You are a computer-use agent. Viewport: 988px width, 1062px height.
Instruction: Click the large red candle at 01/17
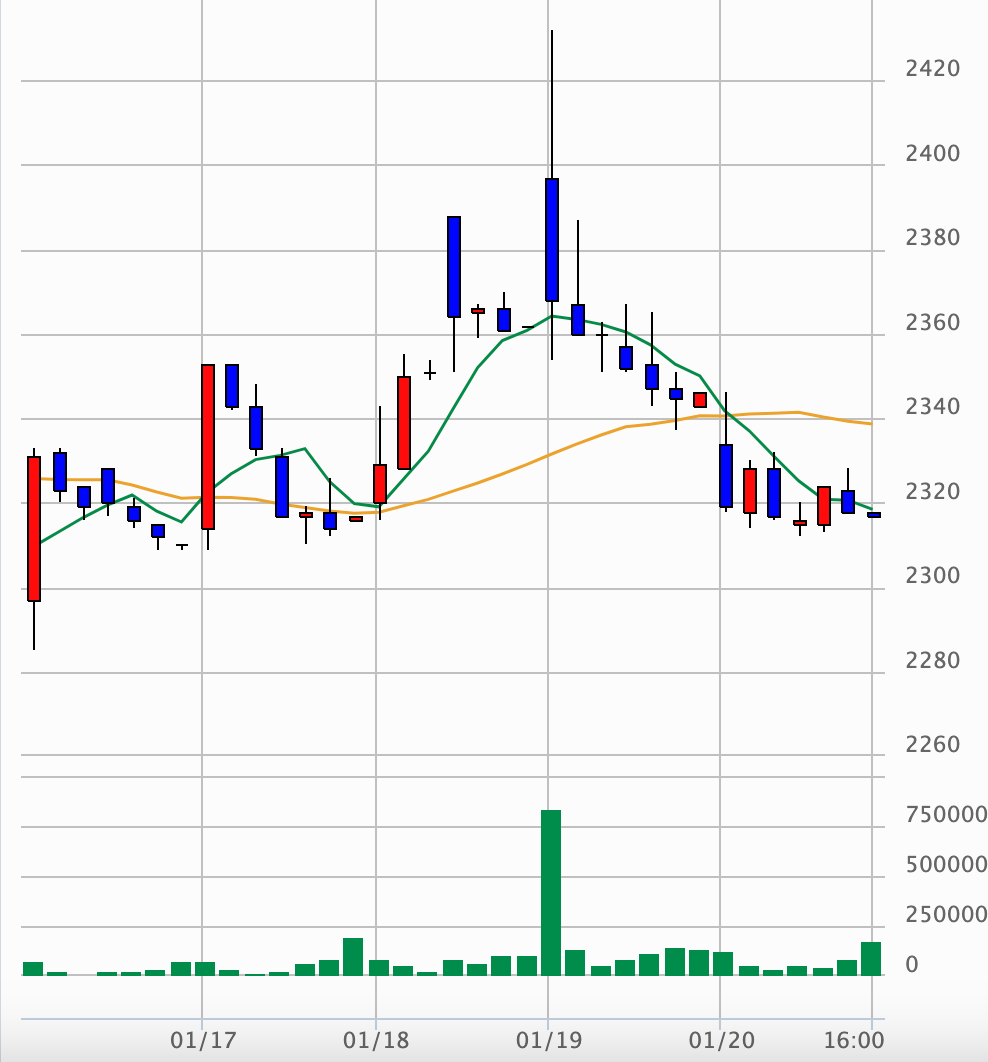coord(208,446)
